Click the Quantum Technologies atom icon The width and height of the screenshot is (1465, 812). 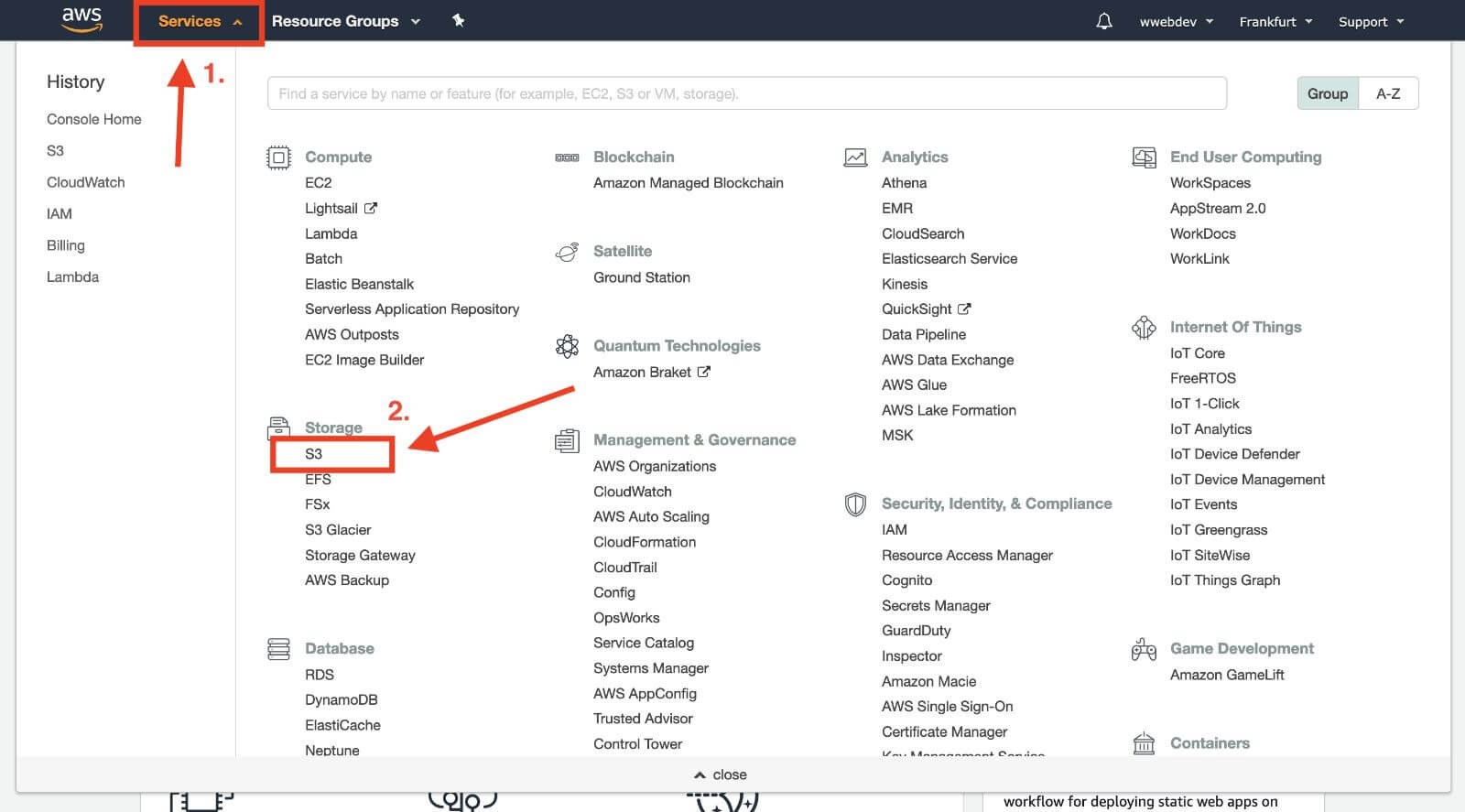coord(567,346)
